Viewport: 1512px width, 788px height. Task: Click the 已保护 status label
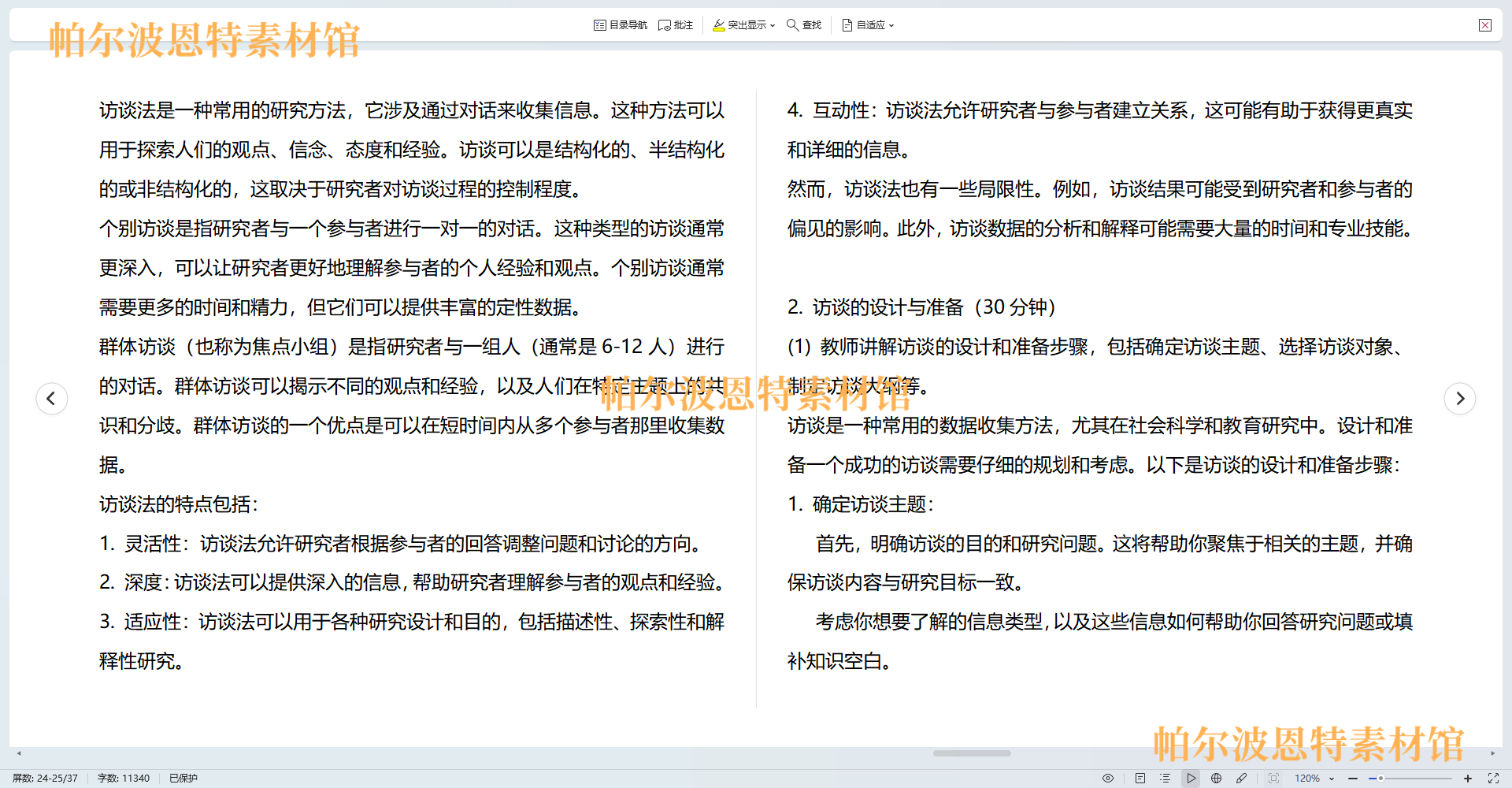tap(183, 778)
